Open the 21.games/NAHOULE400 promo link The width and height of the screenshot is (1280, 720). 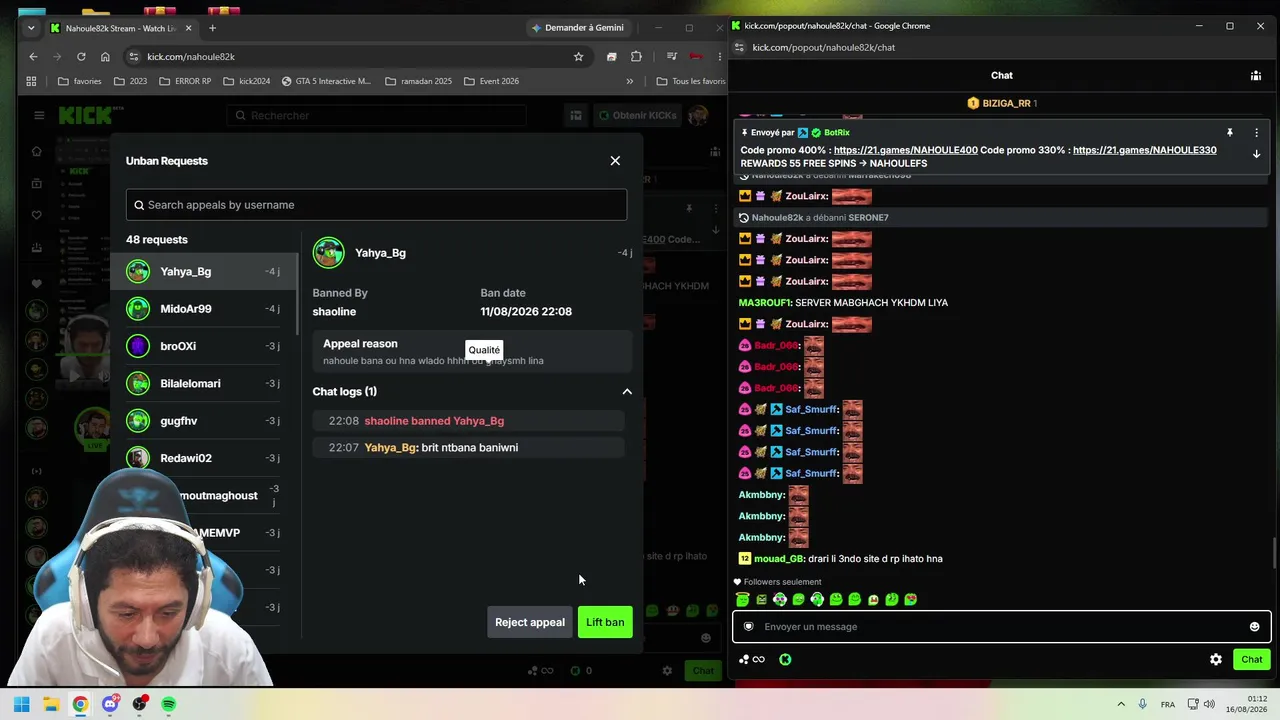906,150
